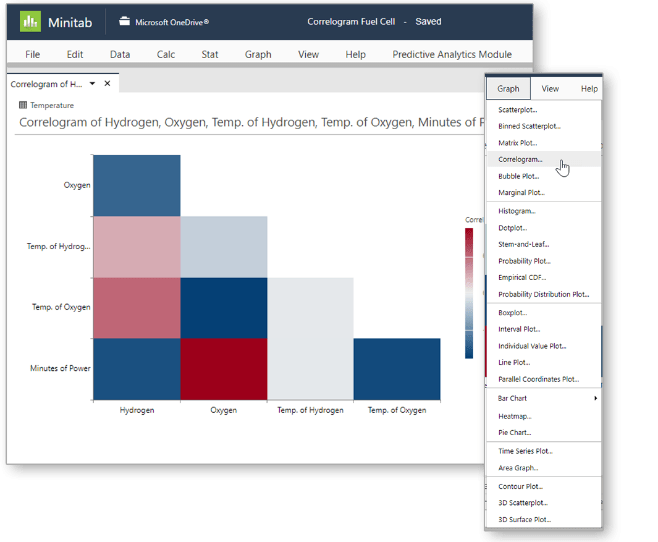This screenshot has width=658, height=542.
Task: Choose Bubble Plot... menu entry
Action: (x=543, y=176)
